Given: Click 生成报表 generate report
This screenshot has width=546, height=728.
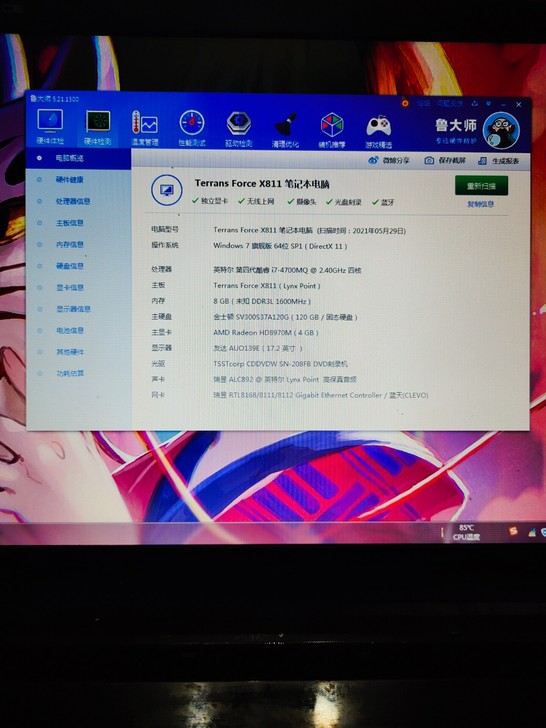Looking at the screenshot, I should 498,161.
